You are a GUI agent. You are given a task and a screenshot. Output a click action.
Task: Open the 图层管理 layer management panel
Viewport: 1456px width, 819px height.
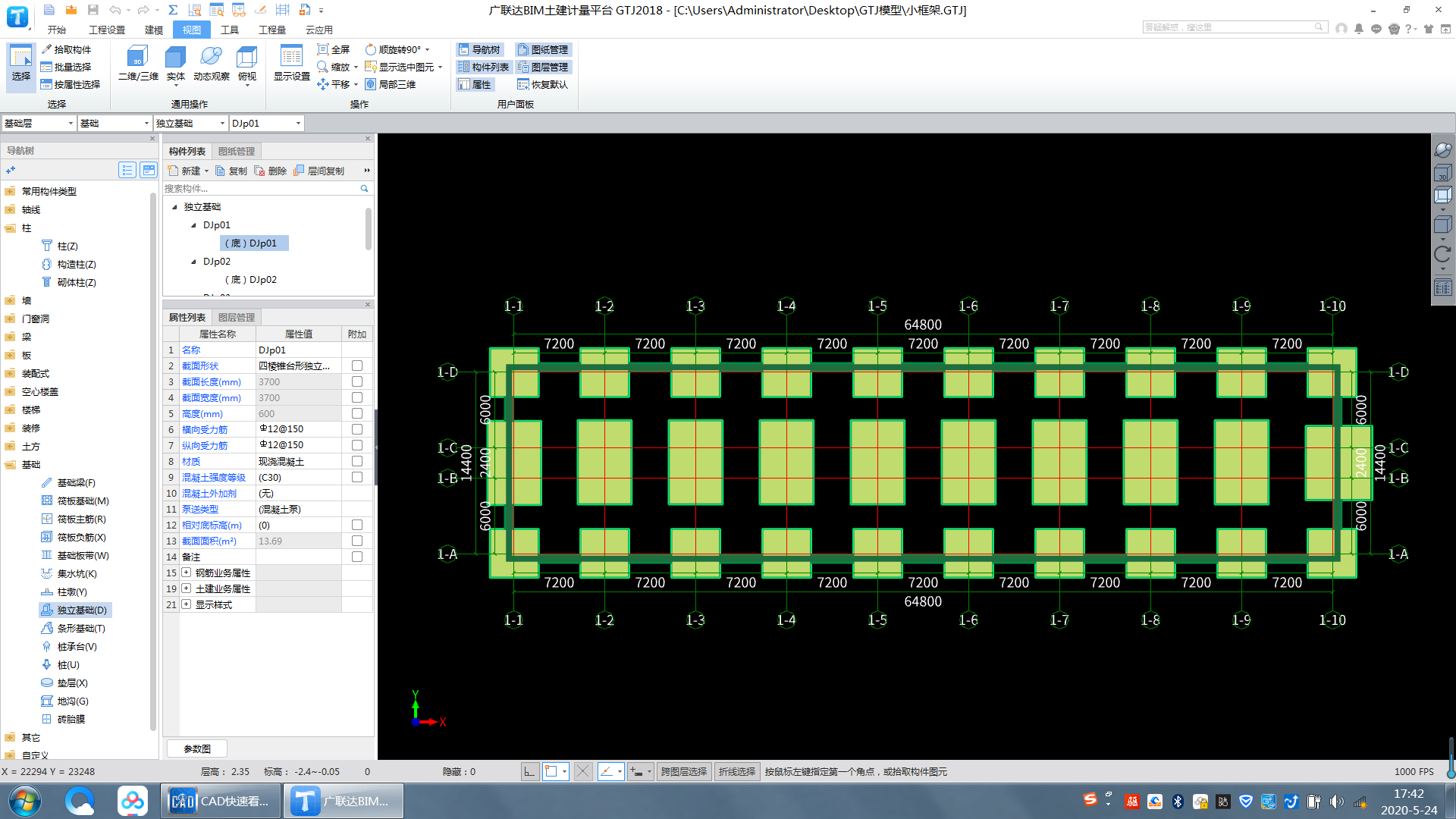[543, 67]
